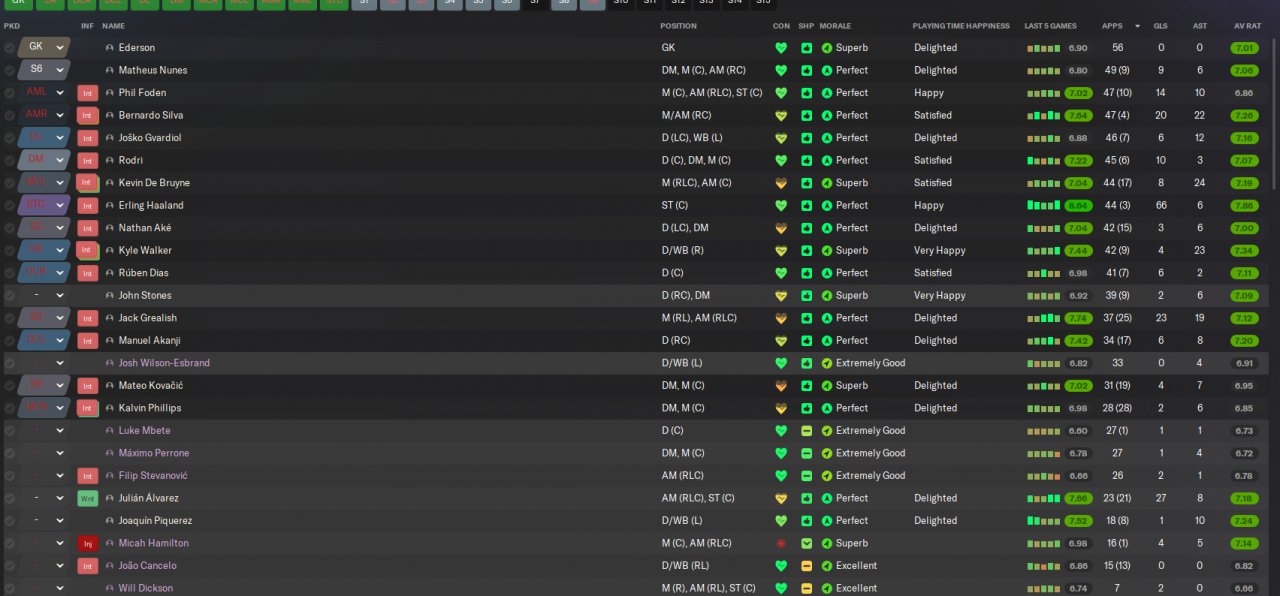Toggle the picked checkmark for John Stones
1280x596 pixels.
pyautogui.click(x=9, y=295)
